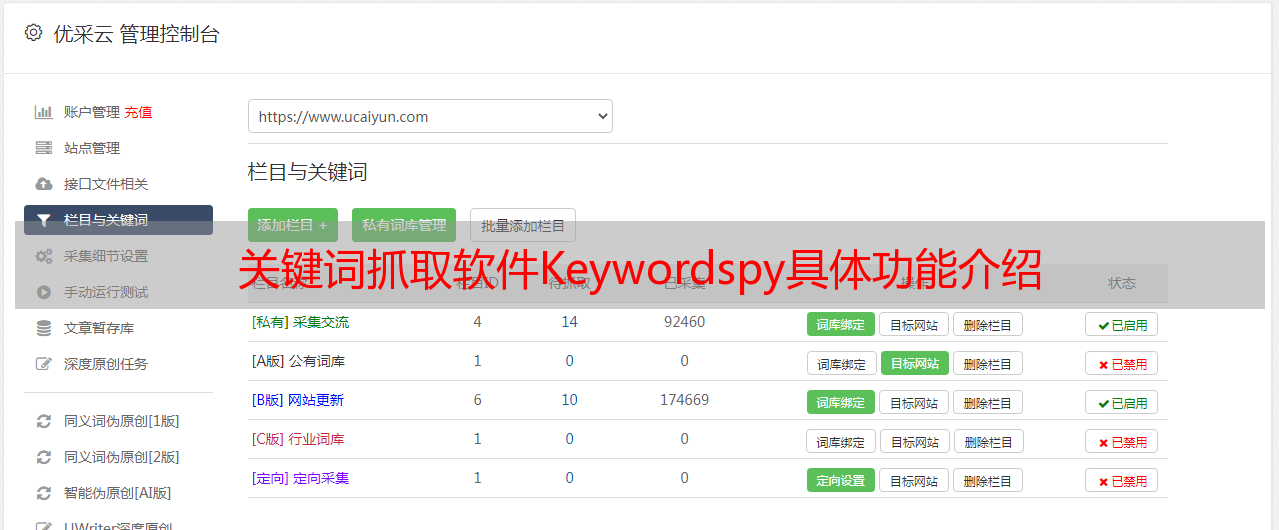Viewport: 1279px width, 530px height.
Task: Click the collected count 92460
Action: (684, 322)
